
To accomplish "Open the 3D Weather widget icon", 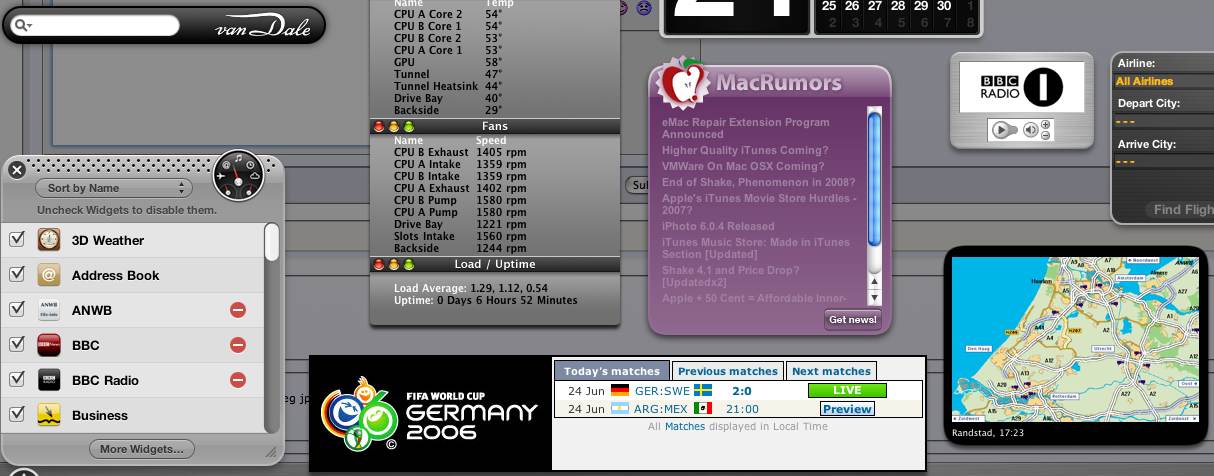I will click(49, 240).
